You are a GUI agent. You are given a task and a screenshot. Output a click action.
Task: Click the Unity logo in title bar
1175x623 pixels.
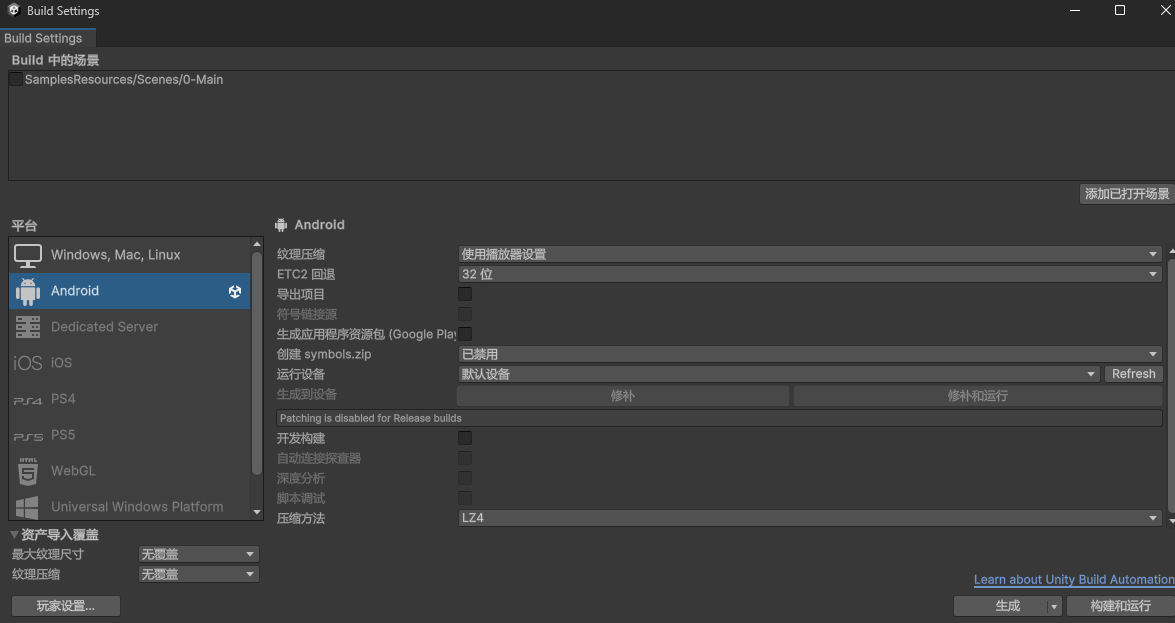(x=13, y=10)
